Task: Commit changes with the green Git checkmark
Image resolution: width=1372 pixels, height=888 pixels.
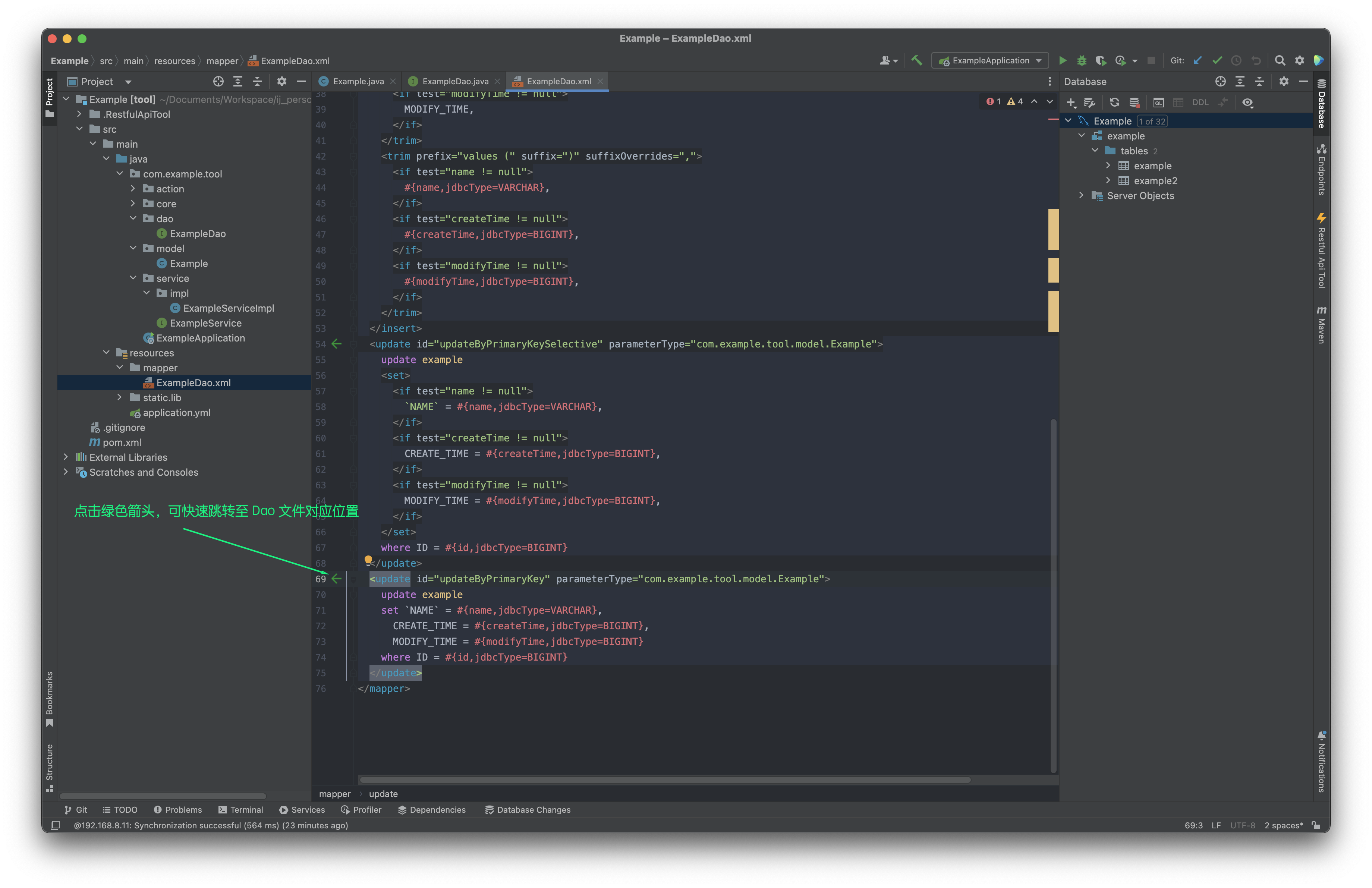Action: click(x=1218, y=60)
